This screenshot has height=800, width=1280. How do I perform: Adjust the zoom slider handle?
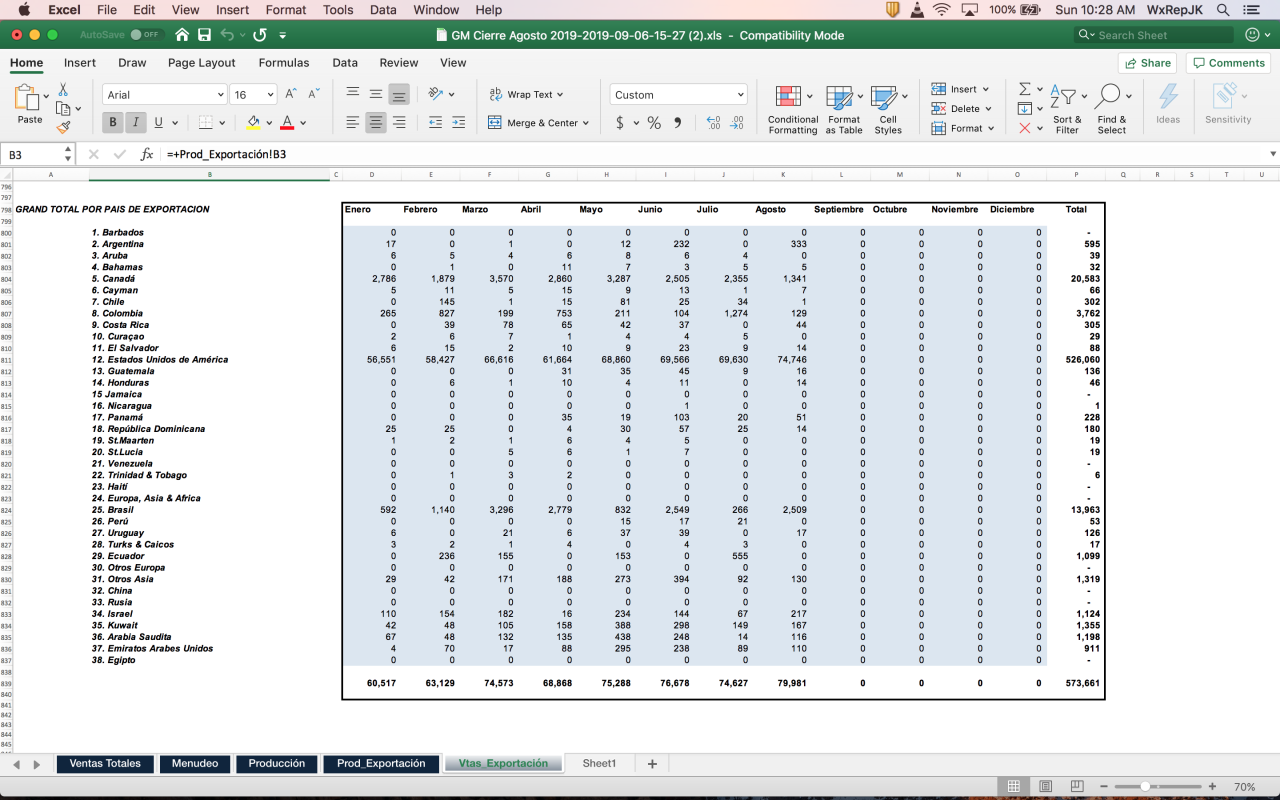point(1145,787)
